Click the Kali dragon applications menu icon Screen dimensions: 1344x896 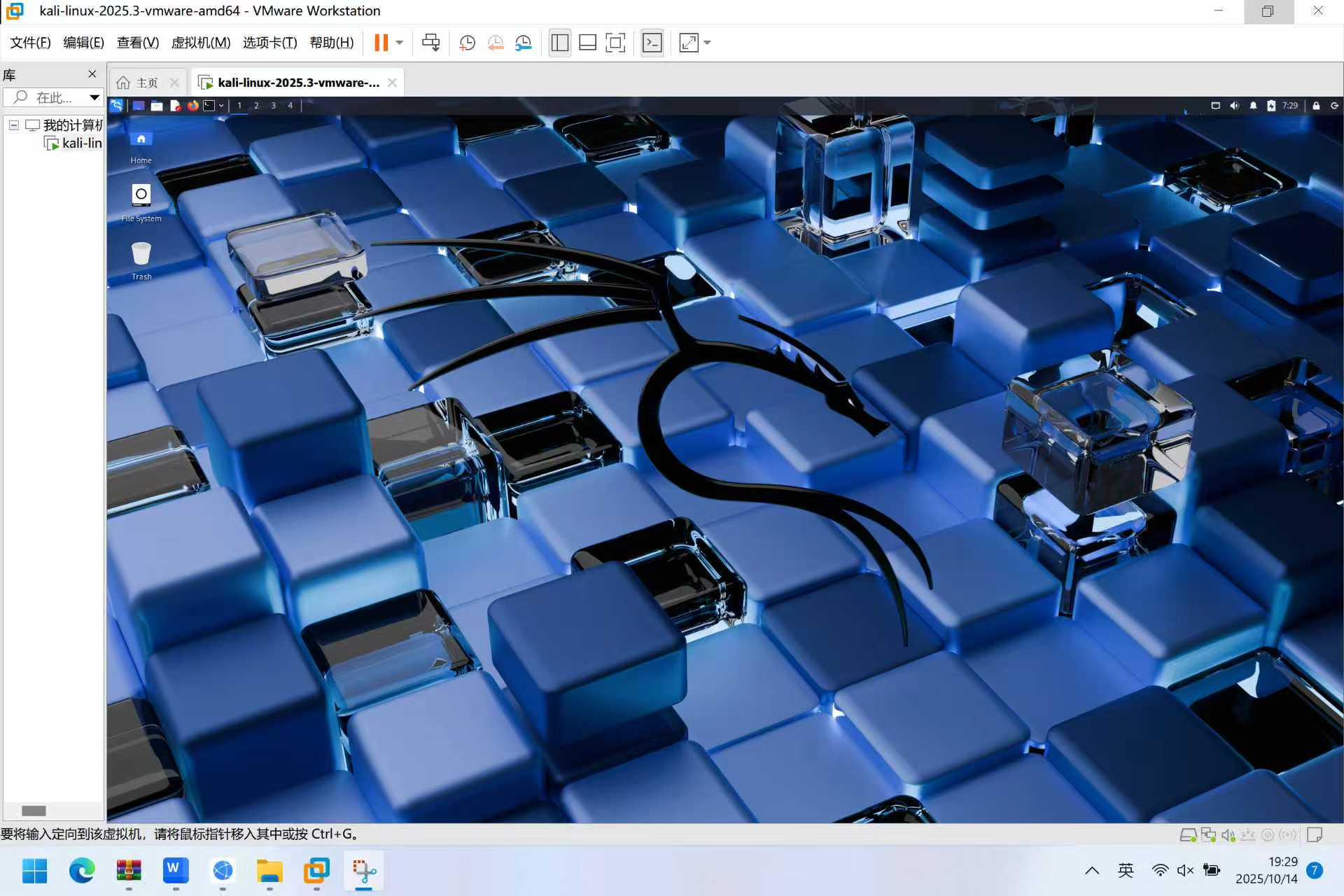click(117, 106)
